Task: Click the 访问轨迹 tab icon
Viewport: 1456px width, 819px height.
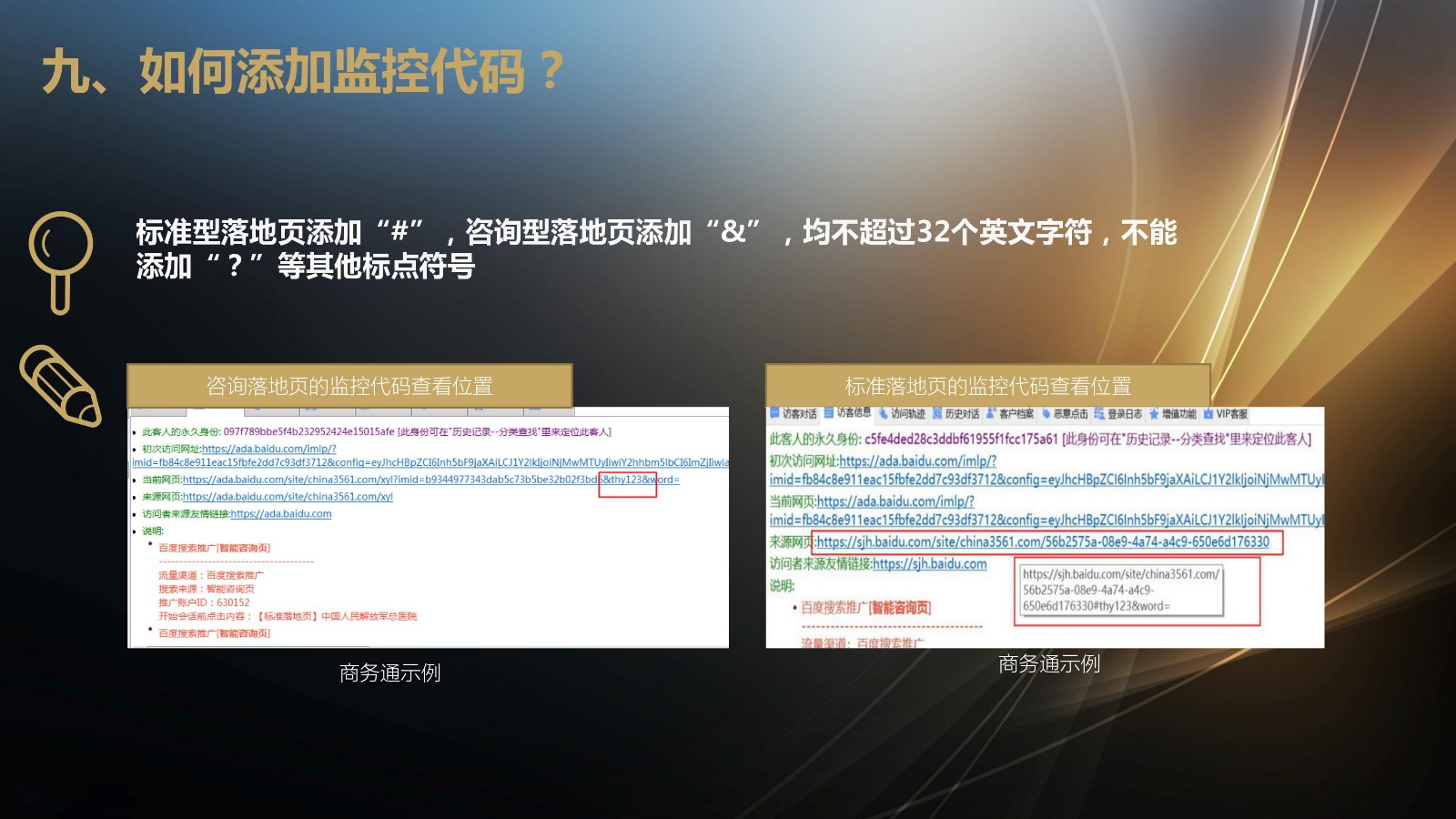Action: pos(883,413)
